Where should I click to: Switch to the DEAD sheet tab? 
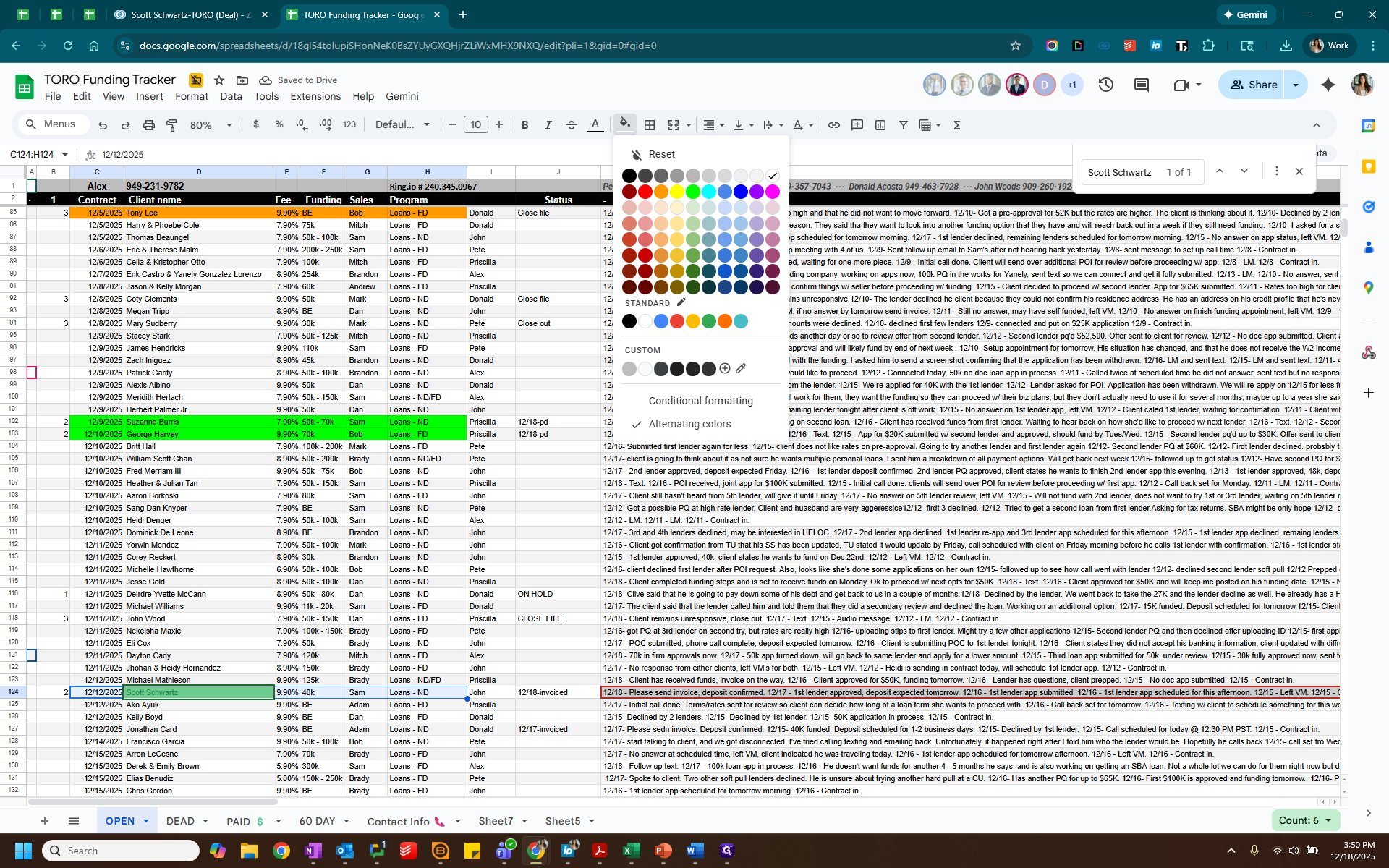tap(180, 821)
